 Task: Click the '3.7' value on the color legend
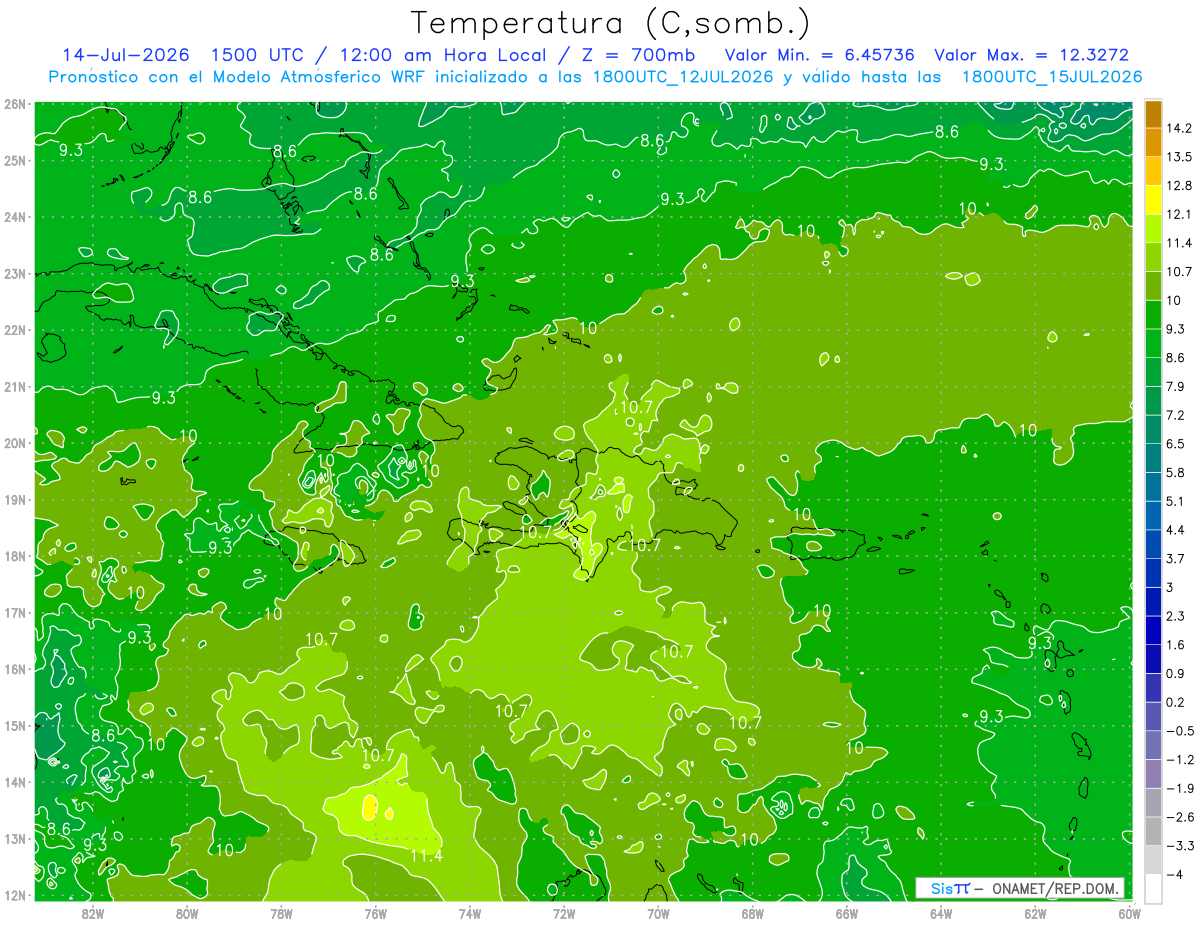1176,558
